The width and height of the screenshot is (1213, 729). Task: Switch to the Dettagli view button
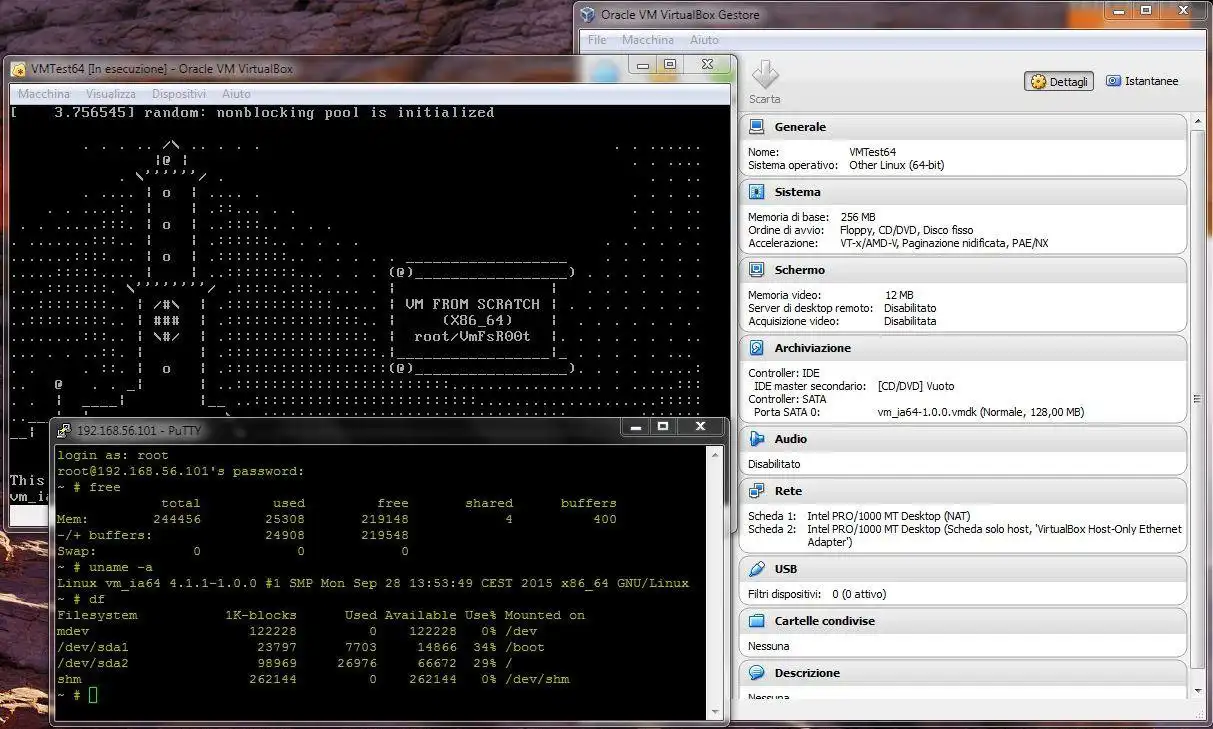coord(1059,82)
